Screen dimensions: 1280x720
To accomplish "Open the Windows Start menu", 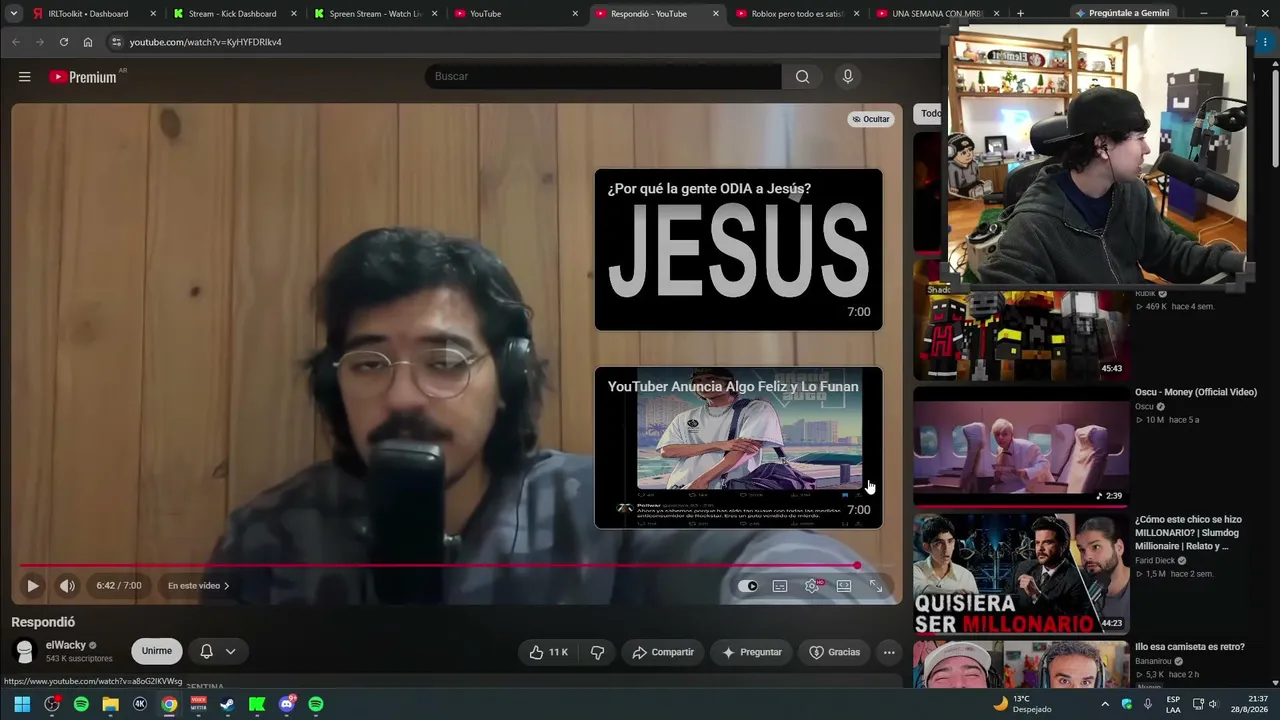I will [22, 704].
